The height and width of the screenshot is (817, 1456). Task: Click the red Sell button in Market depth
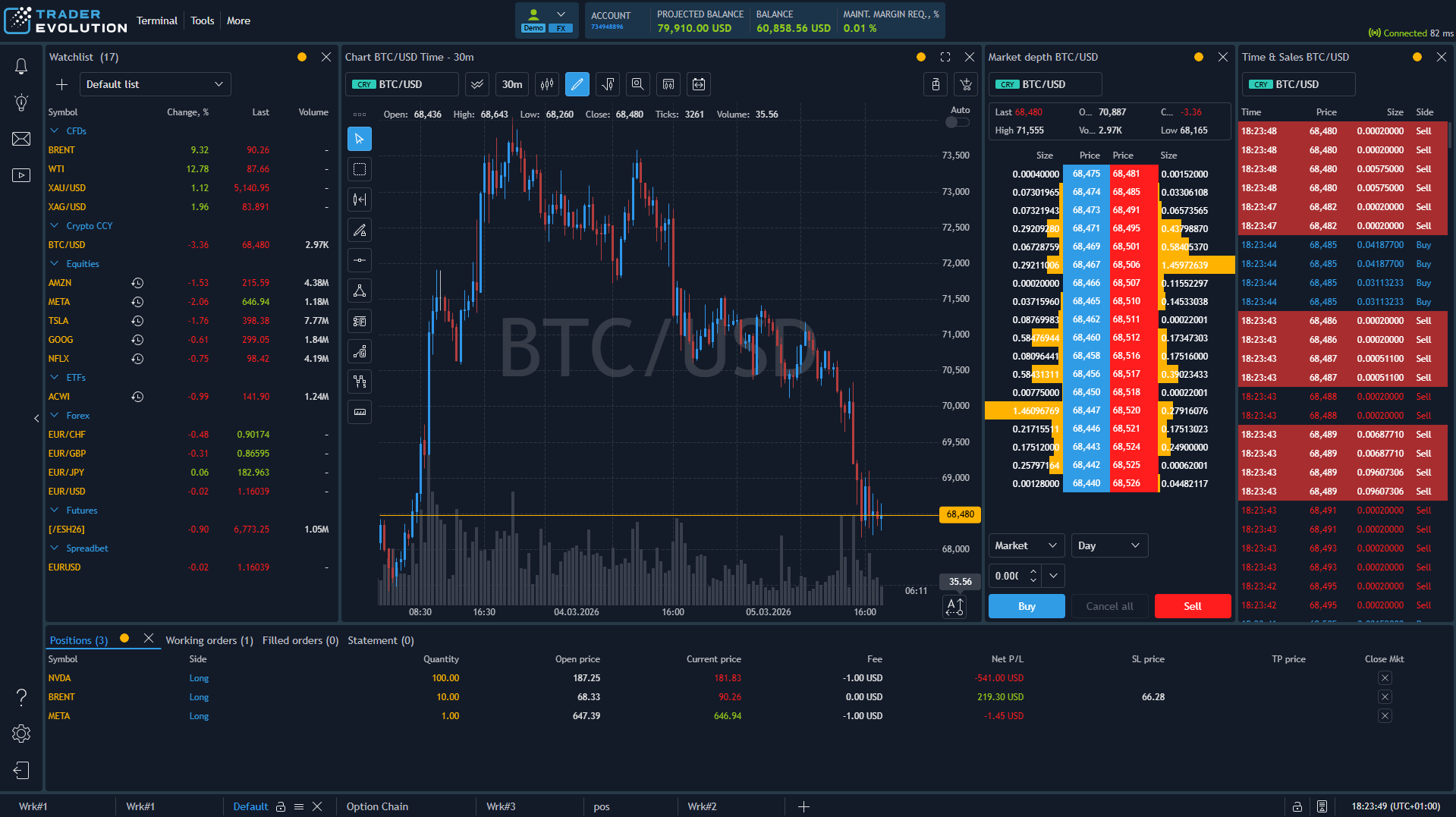coord(1192,606)
